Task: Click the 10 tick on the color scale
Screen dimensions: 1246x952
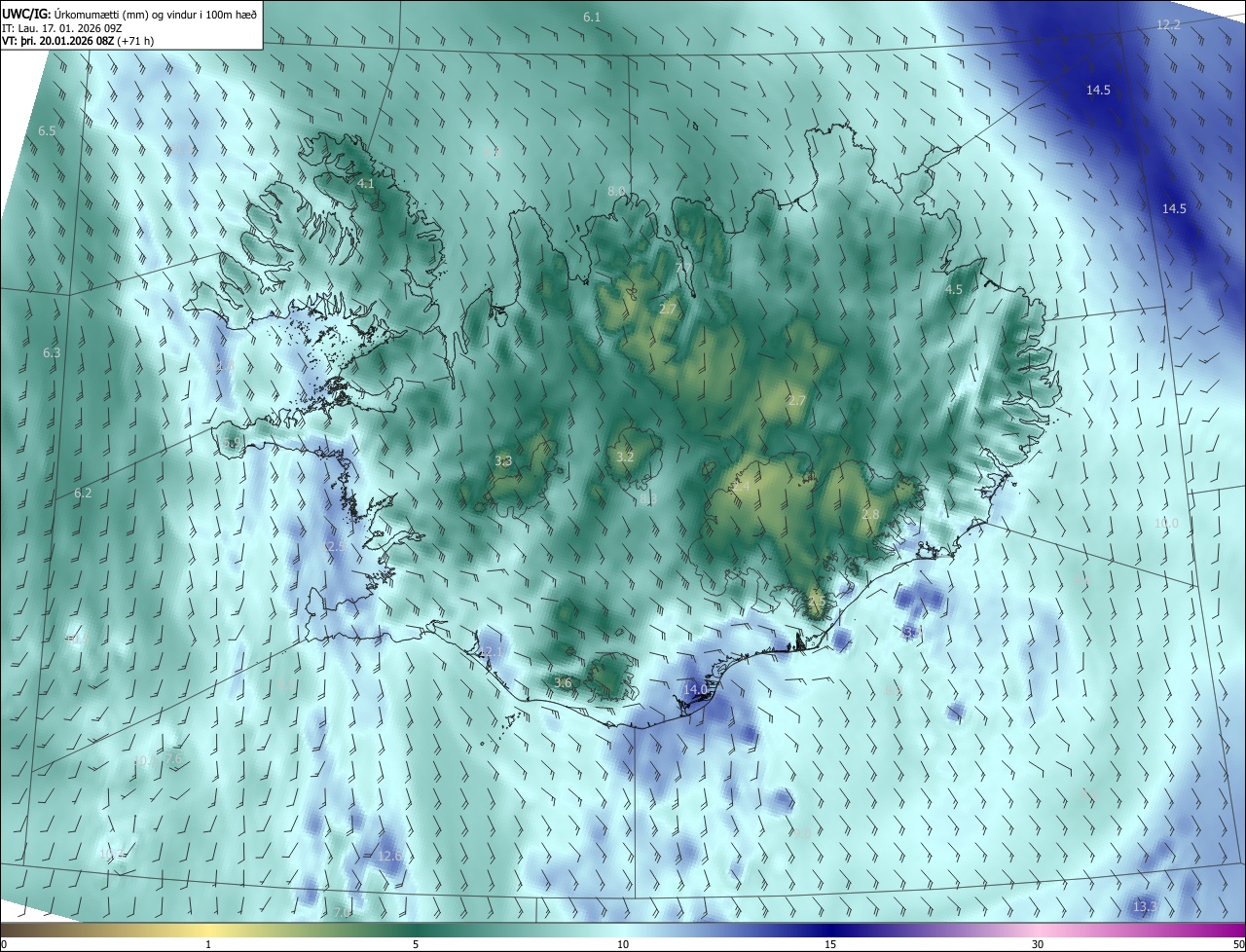Action: [623, 944]
